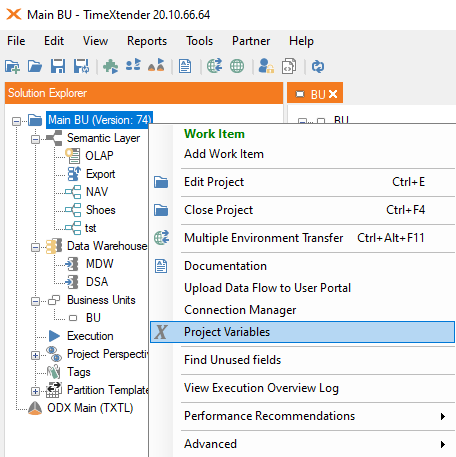Click the Save floppy disk toolbar icon
Image resolution: width=456 pixels, height=457 pixels.
[58, 66]
